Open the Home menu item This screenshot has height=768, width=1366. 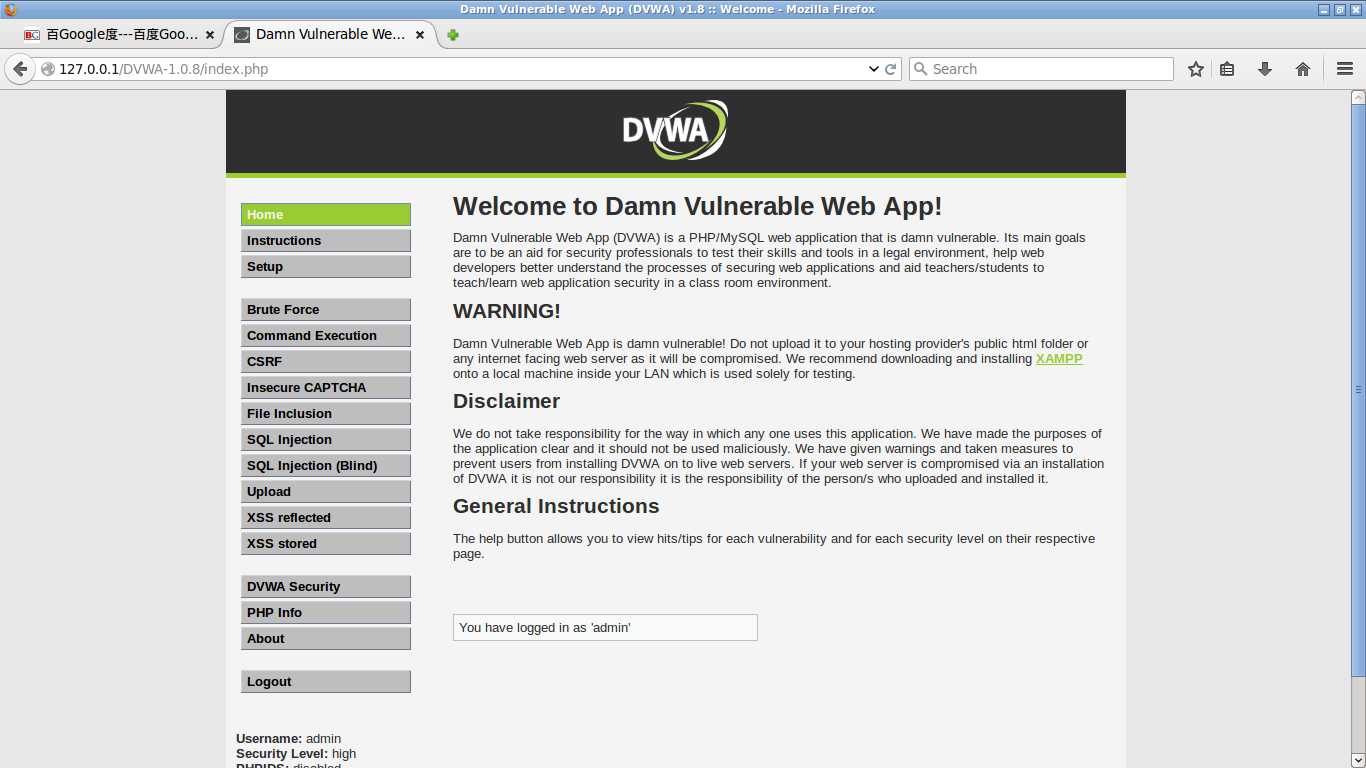coord(326,215)
